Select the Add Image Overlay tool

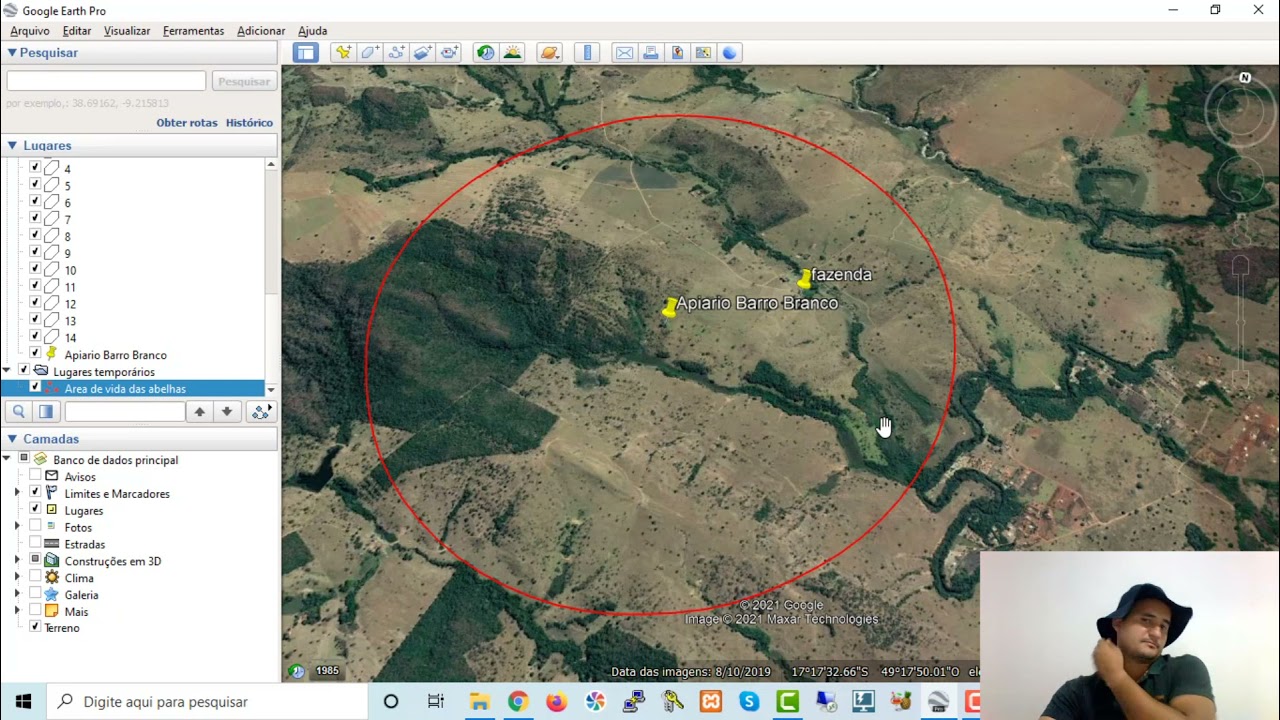[422, 53]
